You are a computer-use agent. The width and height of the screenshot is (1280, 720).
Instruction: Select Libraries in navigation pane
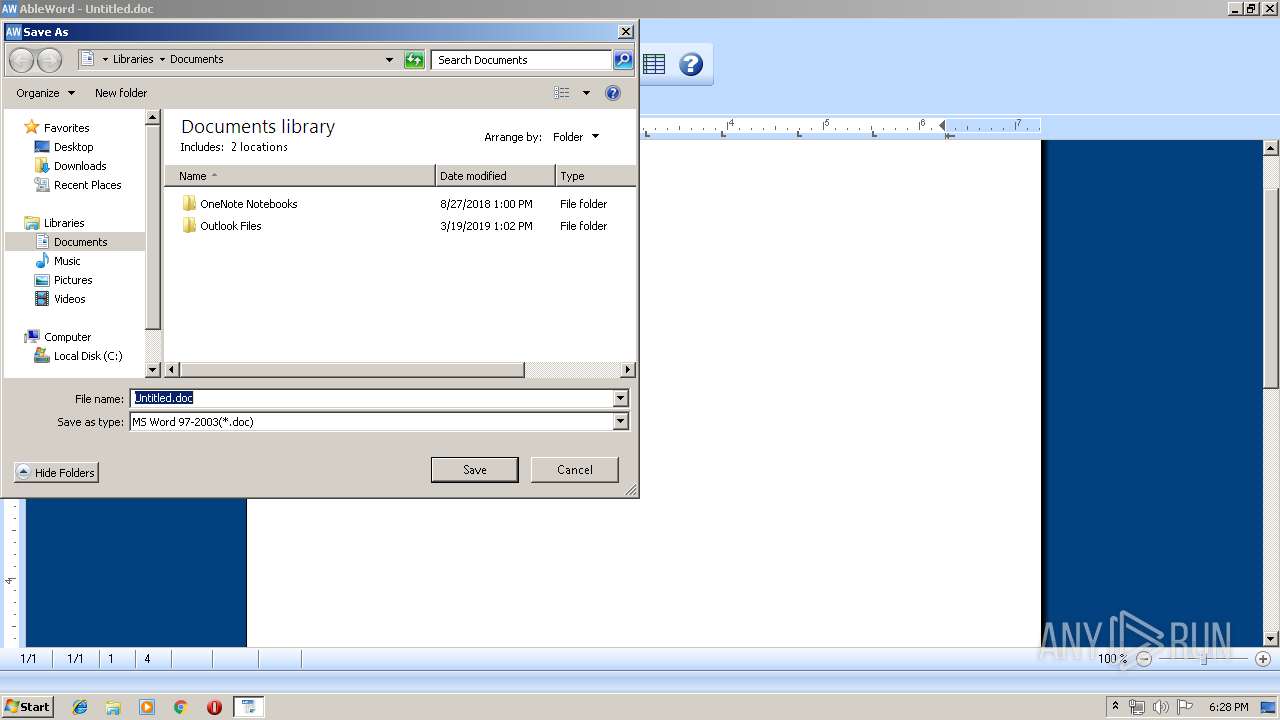tap(54, 223)
